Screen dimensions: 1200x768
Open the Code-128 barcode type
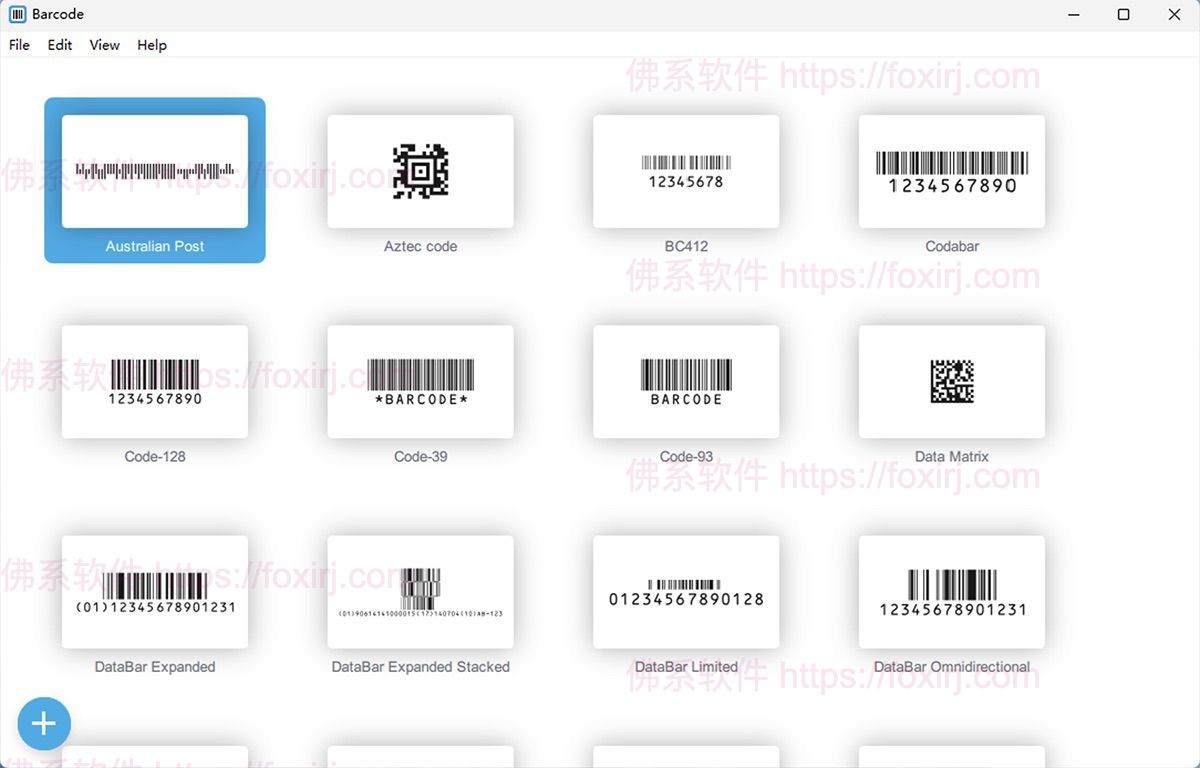point(155,381)
